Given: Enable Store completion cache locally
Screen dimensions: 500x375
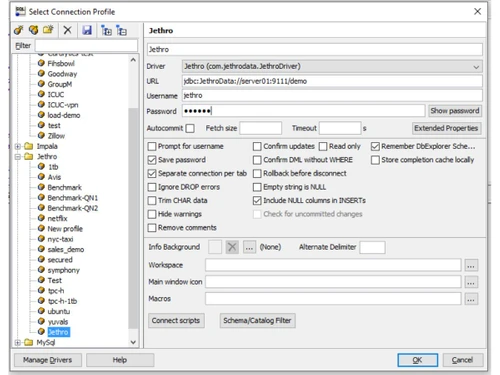Looking at the screenshot, I should [375, 160].
